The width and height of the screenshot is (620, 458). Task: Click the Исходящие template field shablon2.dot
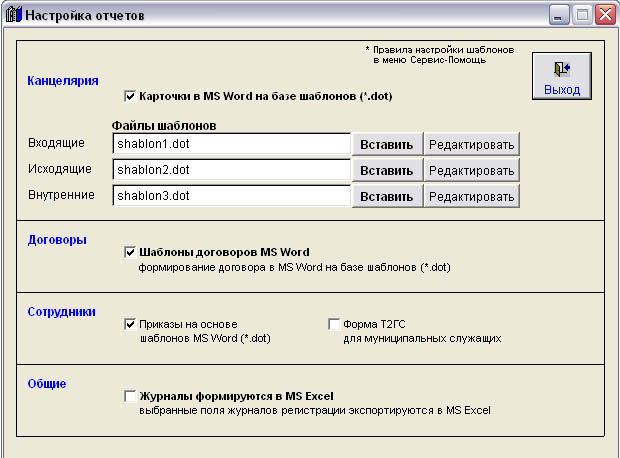(x=231, y=170)
